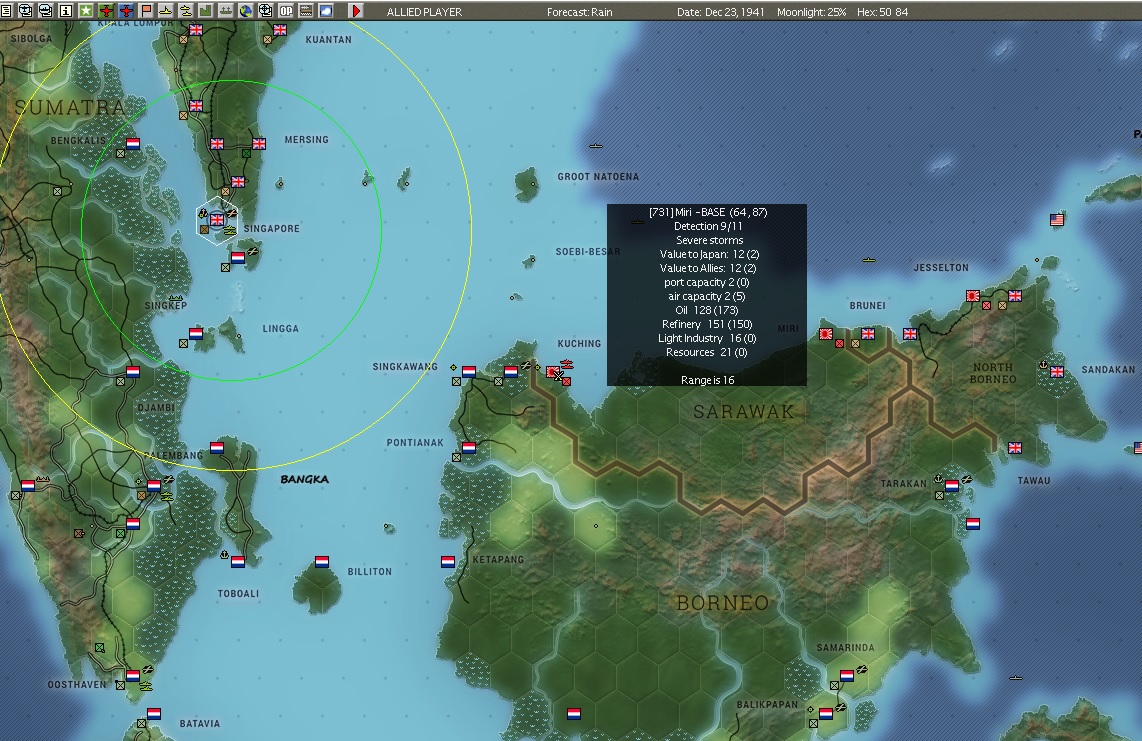Select the British flag at Kuala Lumpur
The width and height of the screenshot is (1142, 741).
point(196,30)
